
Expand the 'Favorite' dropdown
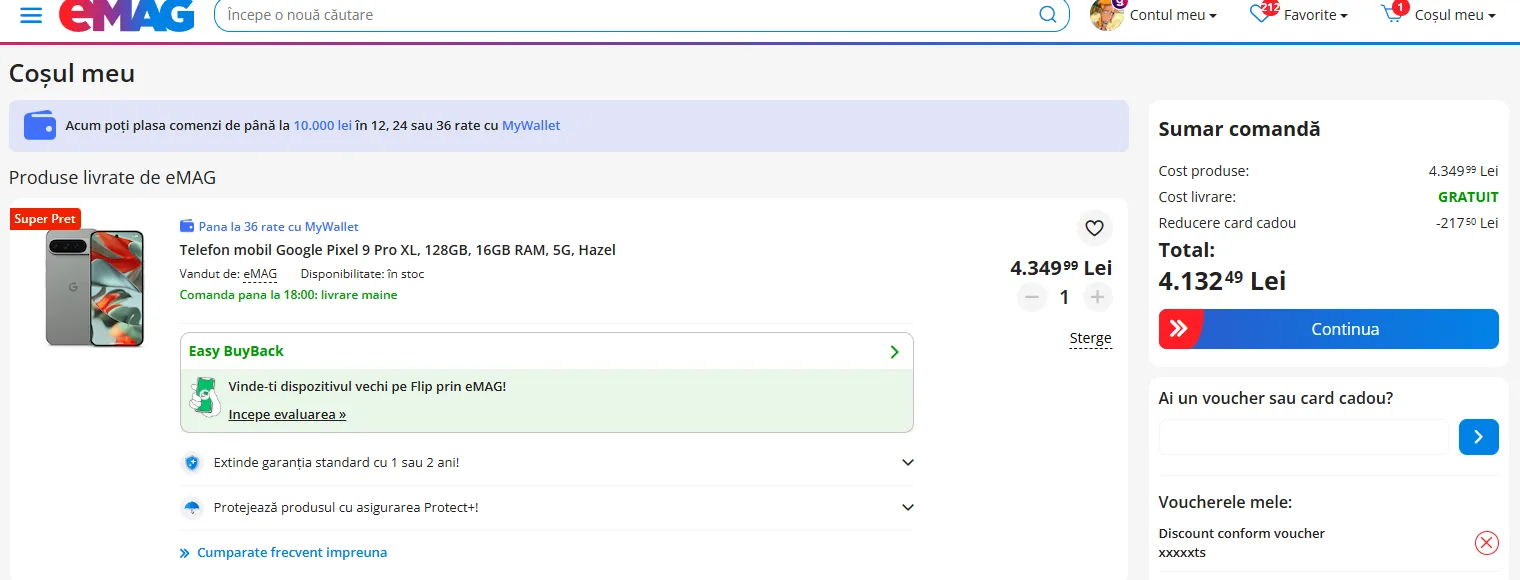pyautogui.click(x=1316, y=15)
